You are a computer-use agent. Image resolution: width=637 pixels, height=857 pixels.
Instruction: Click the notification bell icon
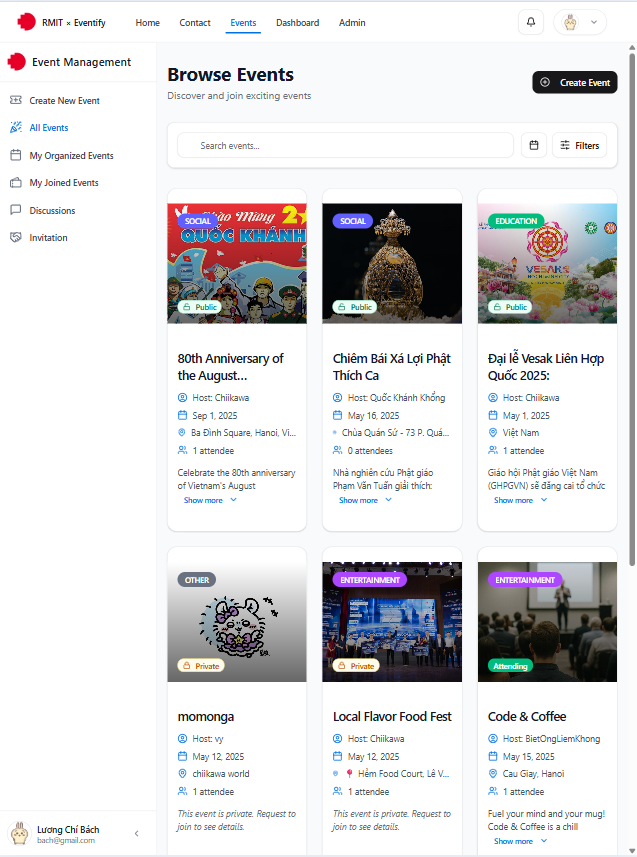click(x=531, y=22)
